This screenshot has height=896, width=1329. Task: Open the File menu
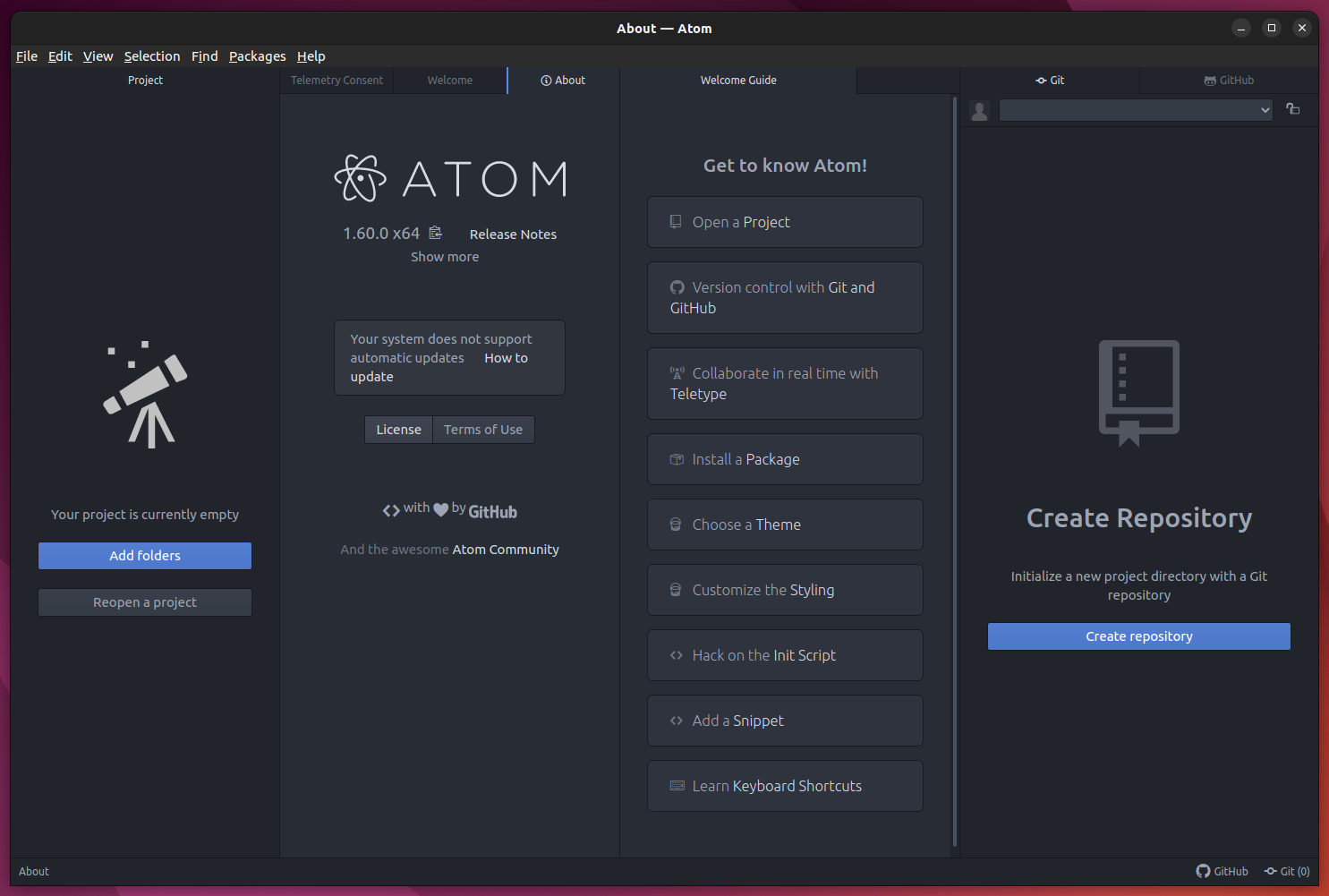27,55
